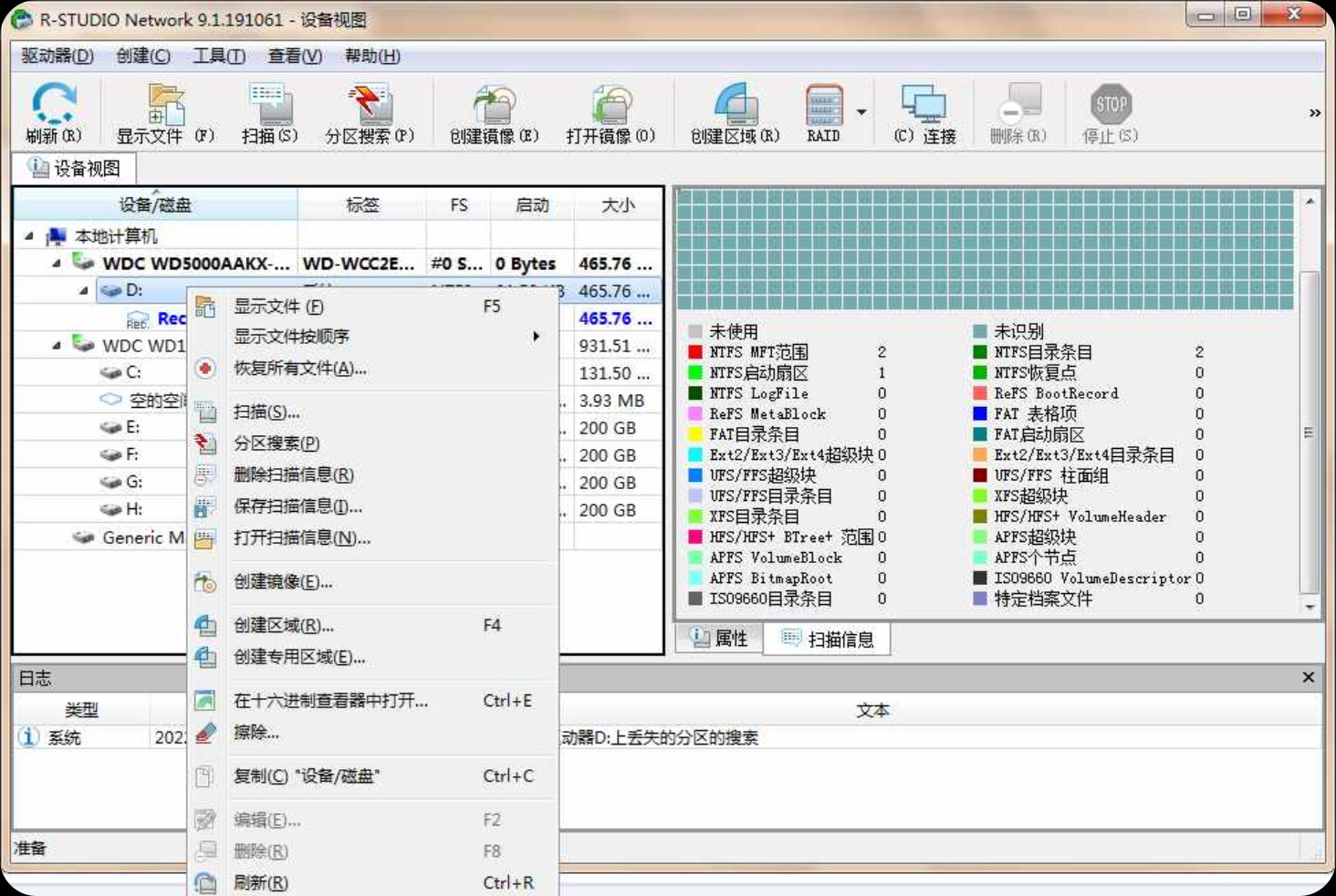Image resolution: width=1336 pixels, height=896 pixels.
Task: Choose 显示文件(F) in context menu
Action: click(x=372, y=307)
